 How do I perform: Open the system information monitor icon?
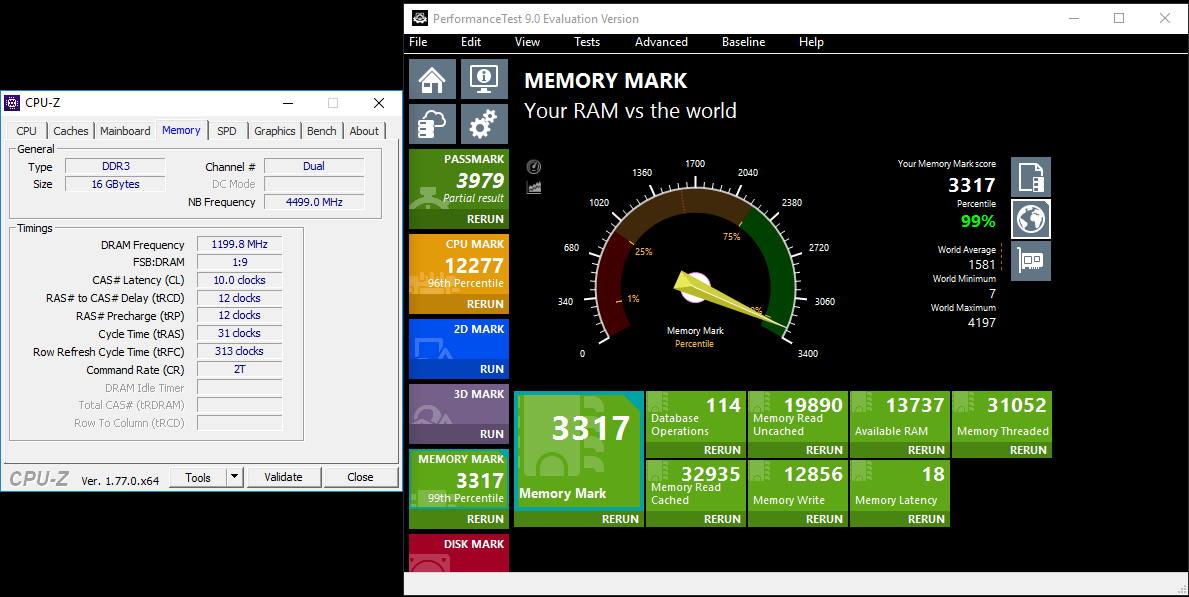coord(484,79)
